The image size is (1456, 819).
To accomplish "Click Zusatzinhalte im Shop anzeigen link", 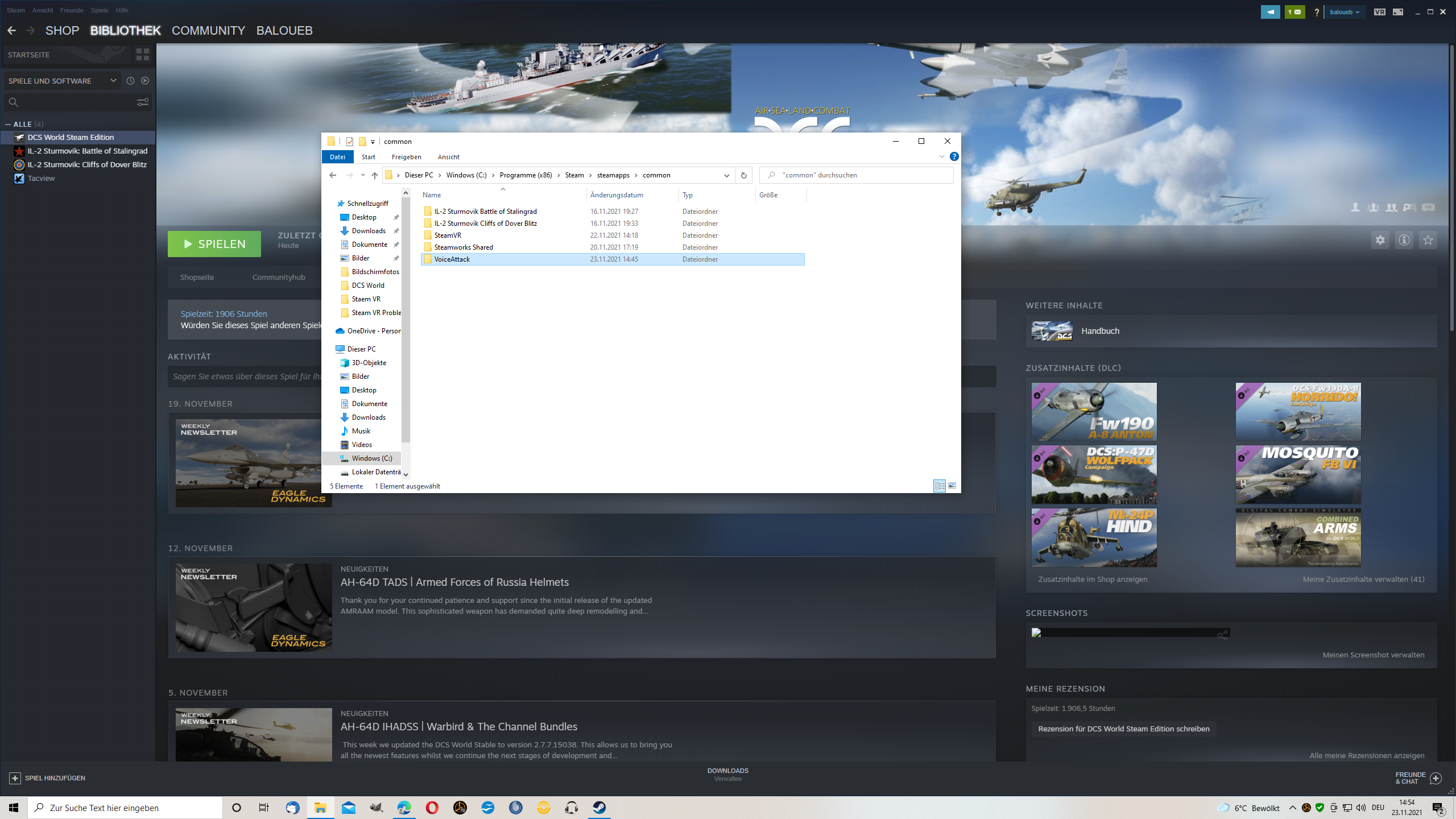I will [x=1093, y=579].
